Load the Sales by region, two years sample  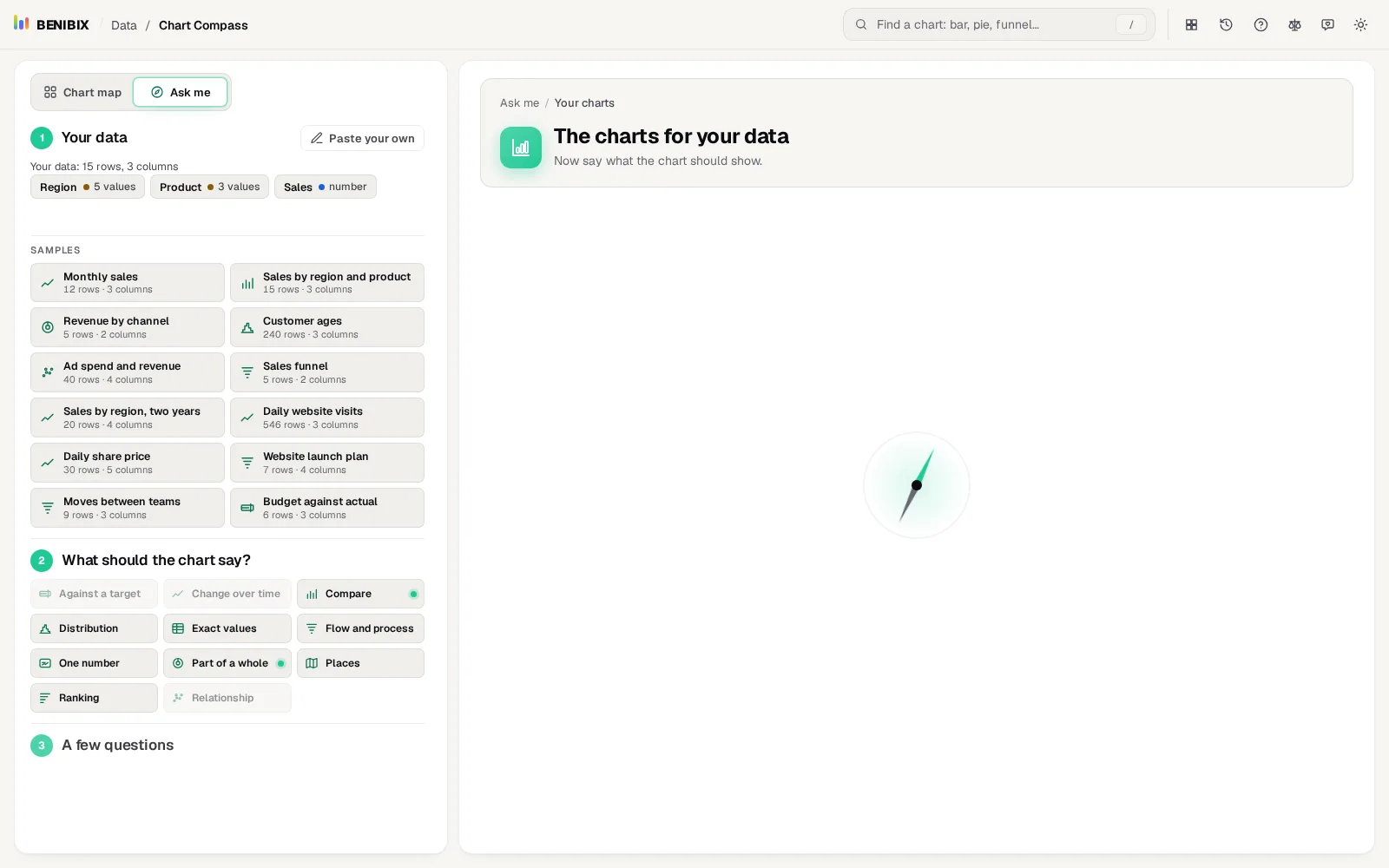pos(128,418)
